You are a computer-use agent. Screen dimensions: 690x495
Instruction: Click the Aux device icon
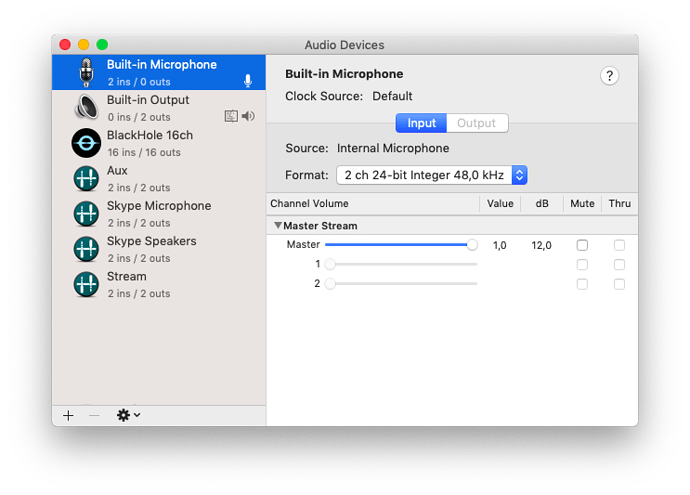coord(86,179)
